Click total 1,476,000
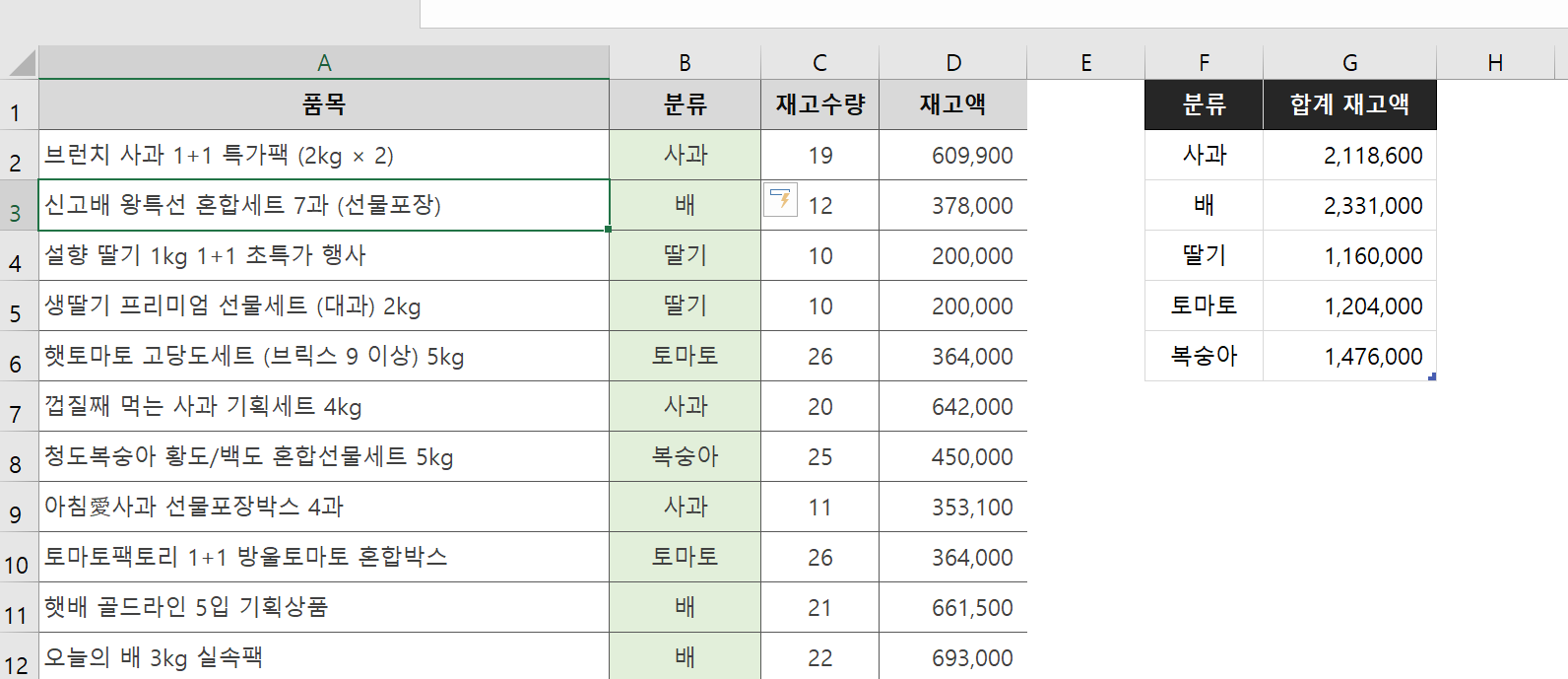Viewport: 1568px width, 679px height. click(1349, 356)
